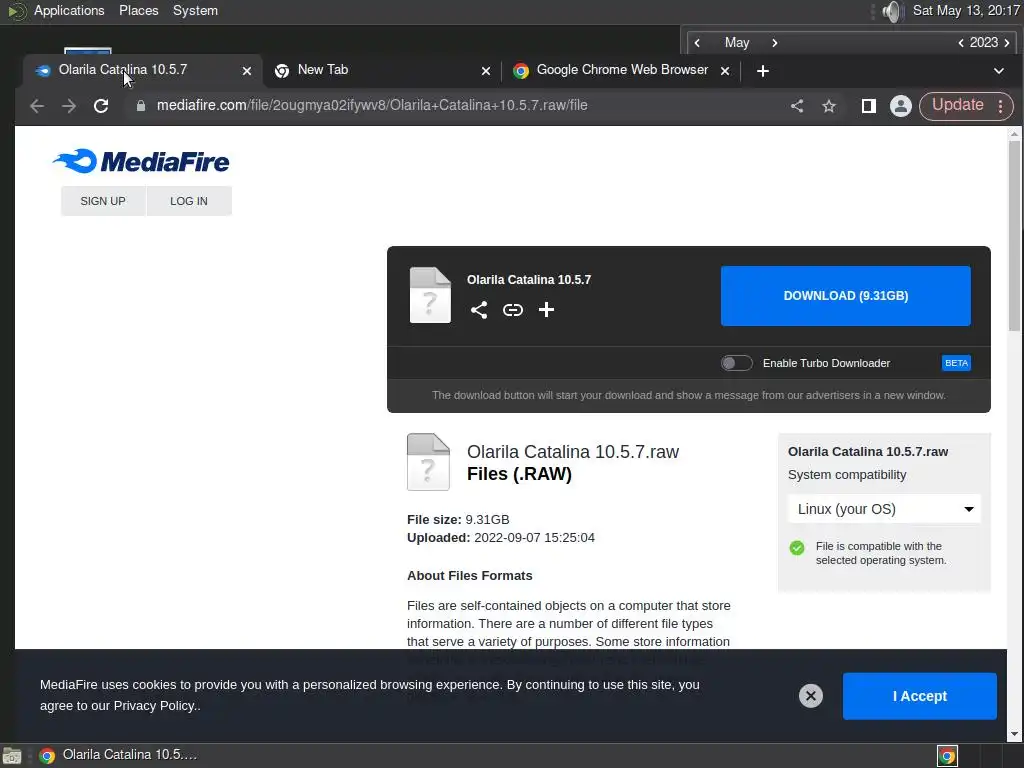The height and width of the screenshot is (768, 1024).
Task: Click the 'About Files Formats' heading
Action: [x=470, y=576]
